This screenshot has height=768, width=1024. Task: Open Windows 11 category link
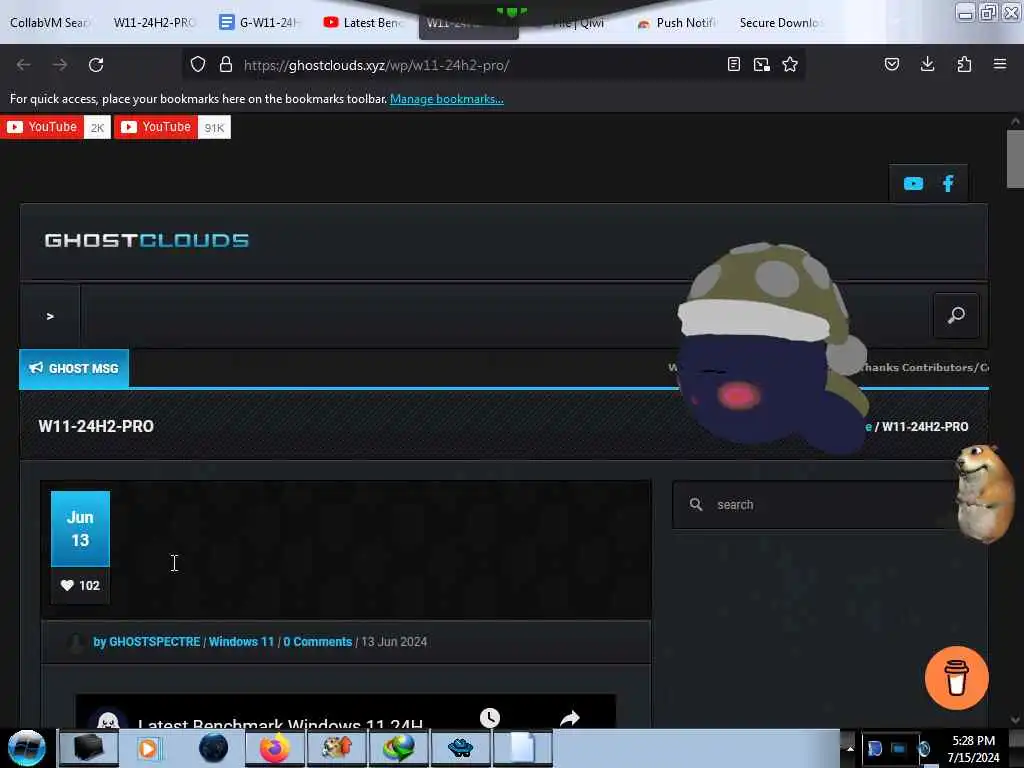tap(242, 641)
